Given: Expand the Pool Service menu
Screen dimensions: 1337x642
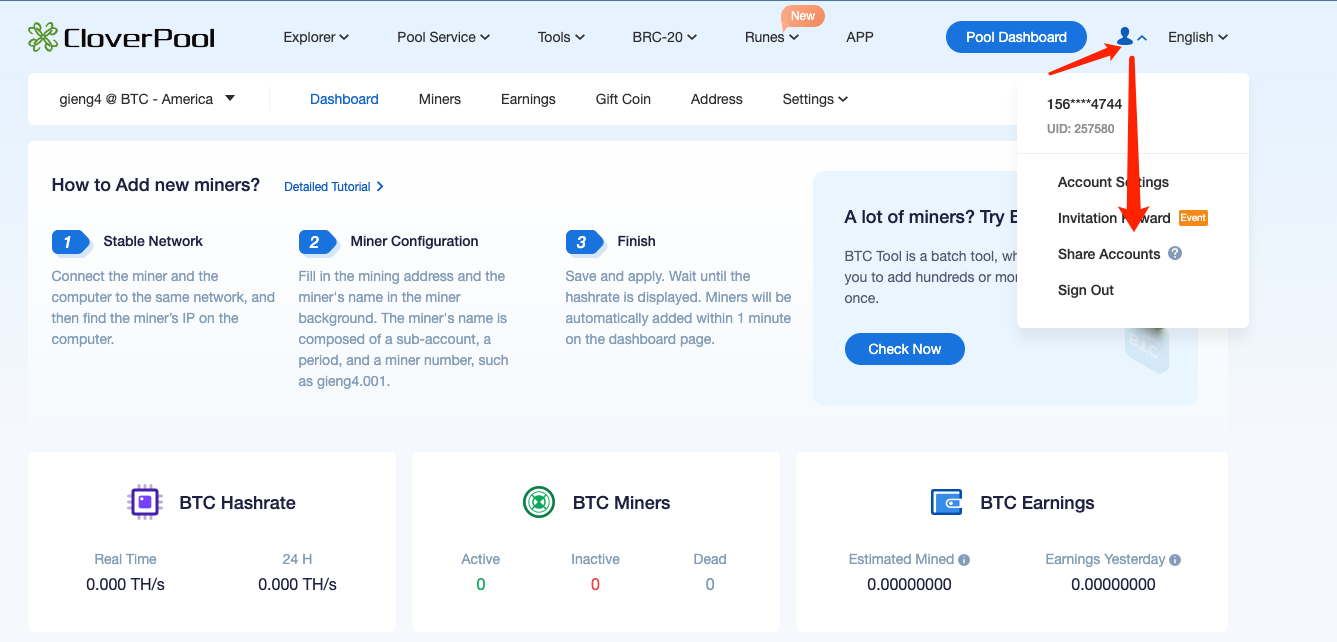Looking at the screenshot, I should point(444,38).
